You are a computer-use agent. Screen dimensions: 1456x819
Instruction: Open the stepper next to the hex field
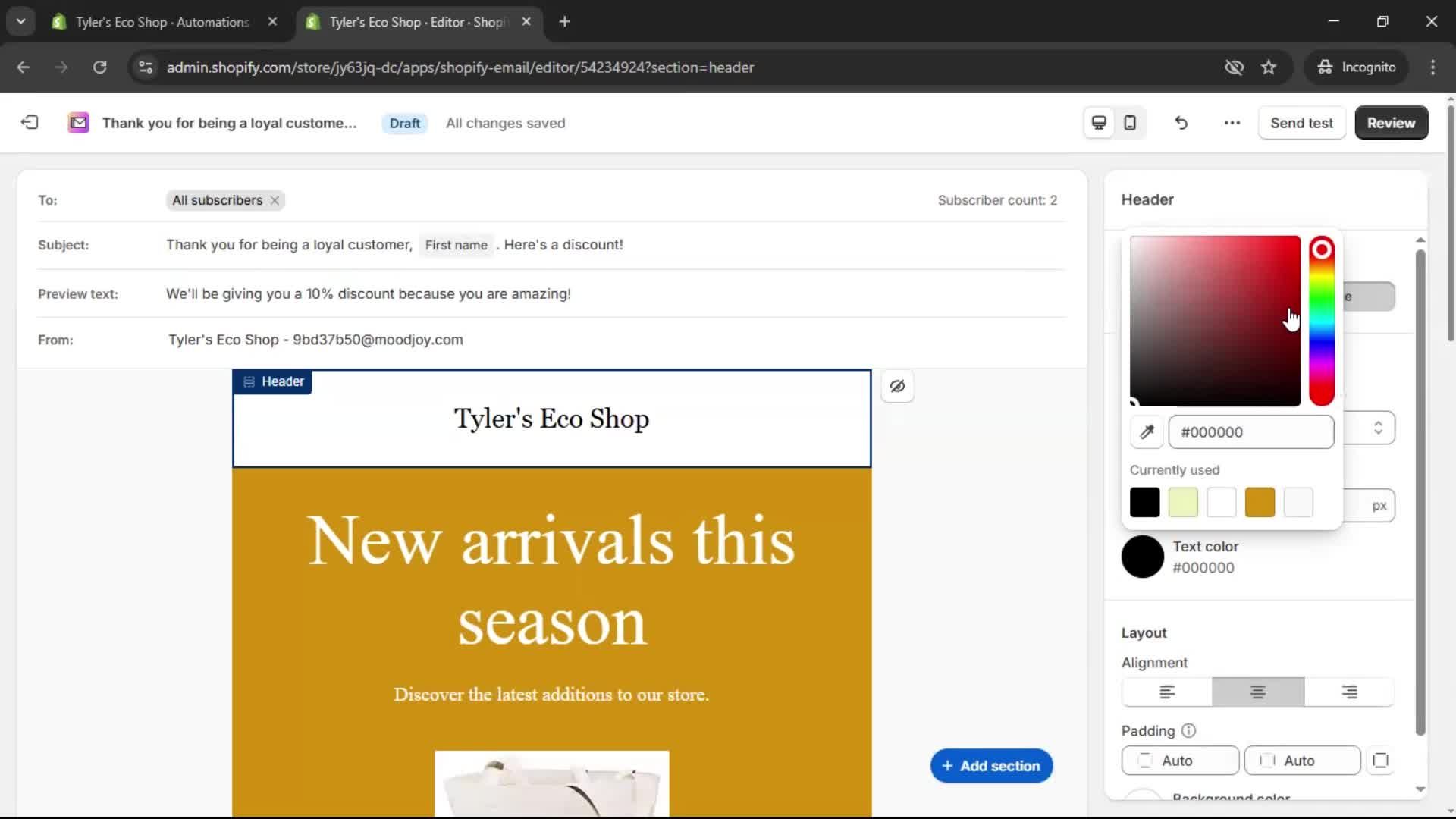pyautogui.click(x=1378, y=428)
